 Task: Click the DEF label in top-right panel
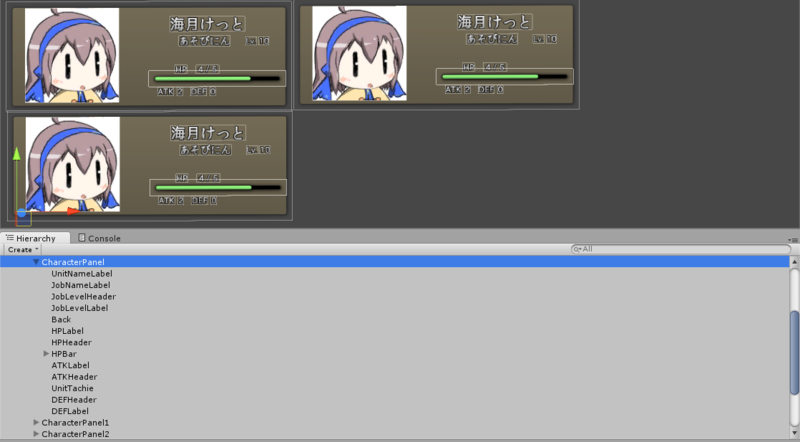click(487, 90)
